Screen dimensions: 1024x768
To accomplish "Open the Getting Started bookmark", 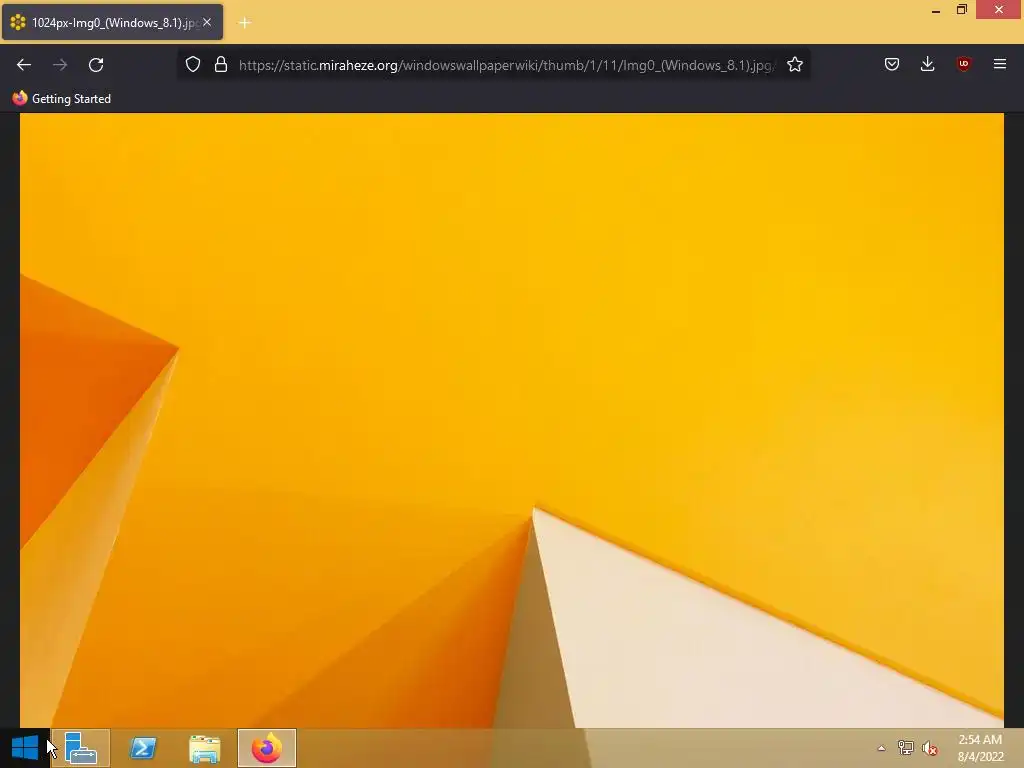I will click(x=62, y=99).
